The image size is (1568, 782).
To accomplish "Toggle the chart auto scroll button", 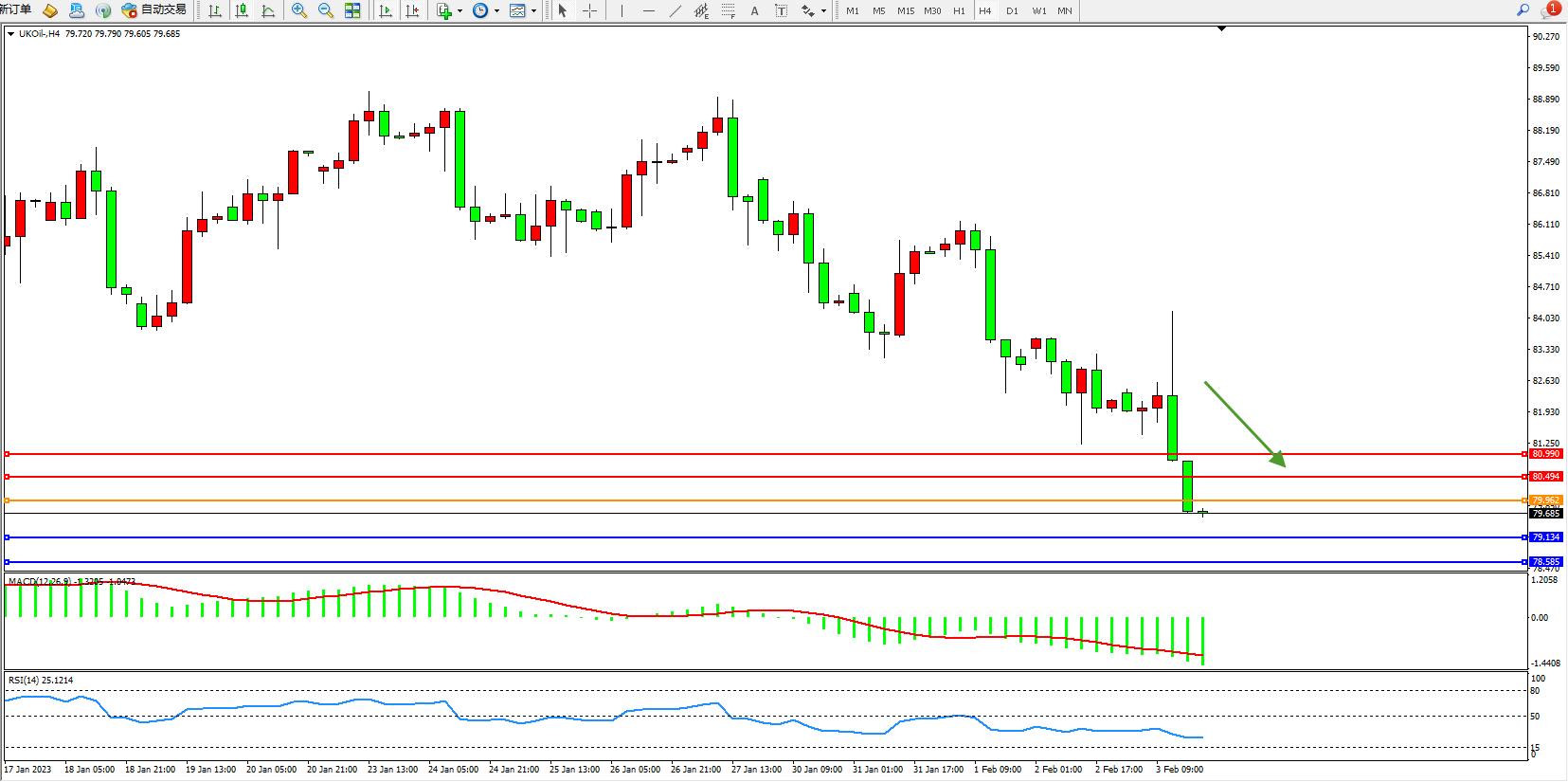I will click(386, 10).
